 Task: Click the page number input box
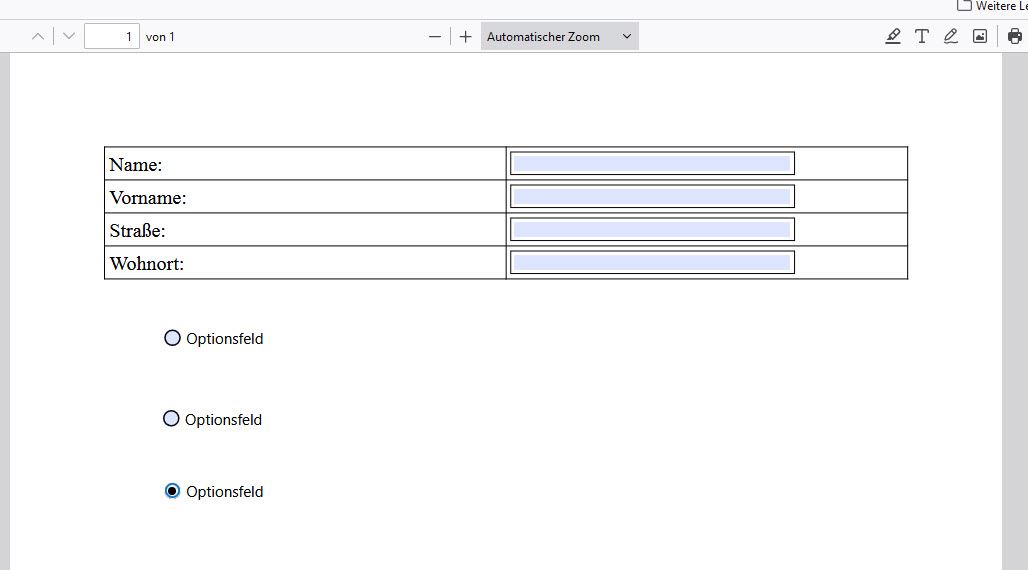tap(112, 37)
